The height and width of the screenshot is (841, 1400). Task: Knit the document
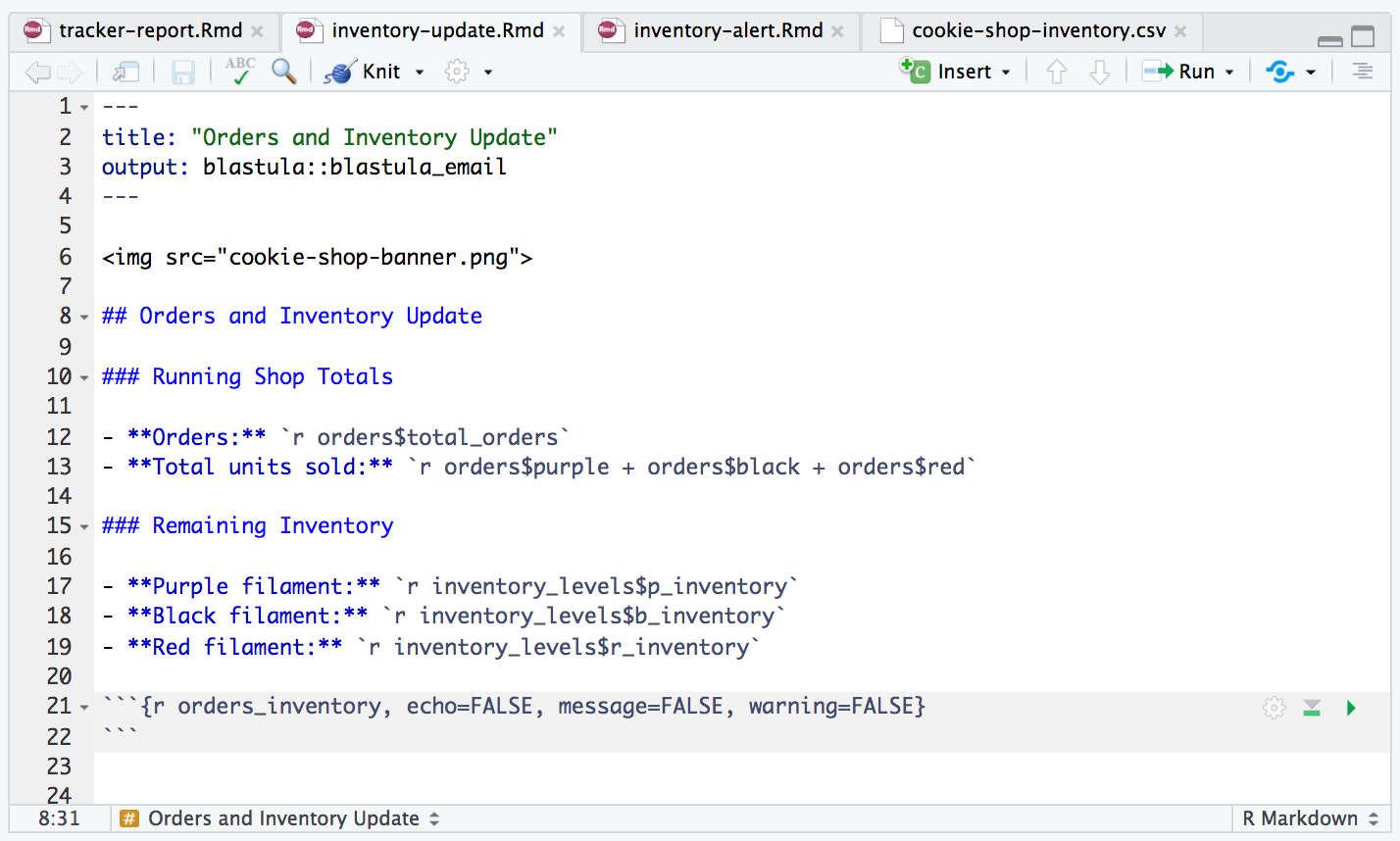coord(363,72)
